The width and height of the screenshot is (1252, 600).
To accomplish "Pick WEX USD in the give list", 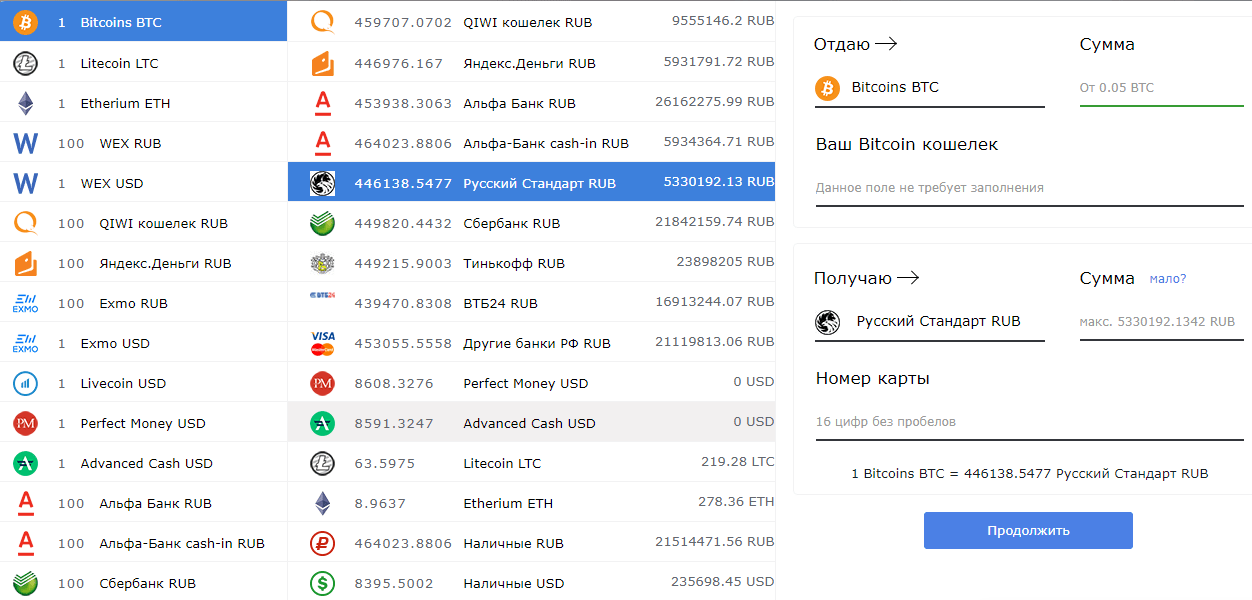I will point(143,183).
